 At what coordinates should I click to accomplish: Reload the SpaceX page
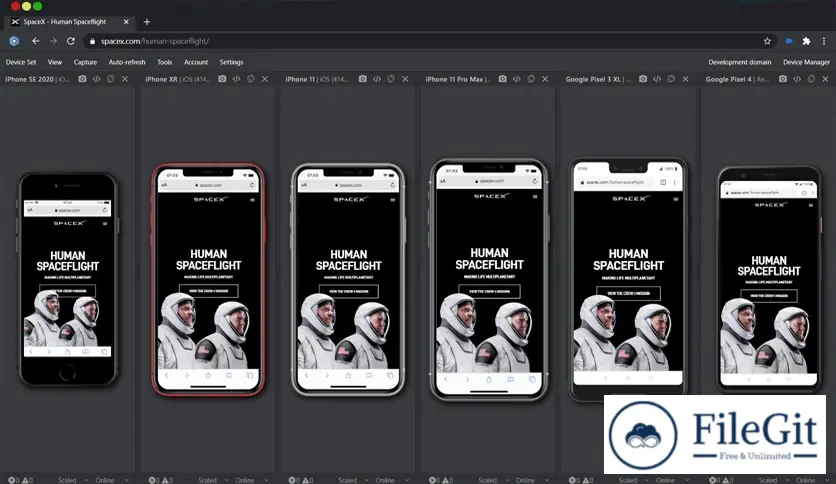tap(70, 41)
